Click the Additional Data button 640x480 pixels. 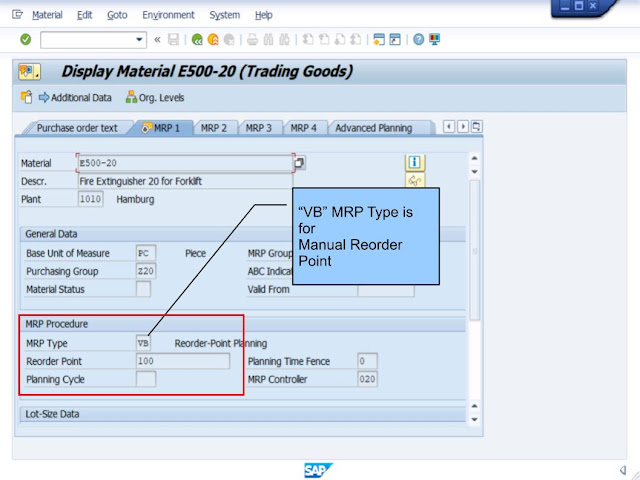pyautogui.click(x=75, y=98)
